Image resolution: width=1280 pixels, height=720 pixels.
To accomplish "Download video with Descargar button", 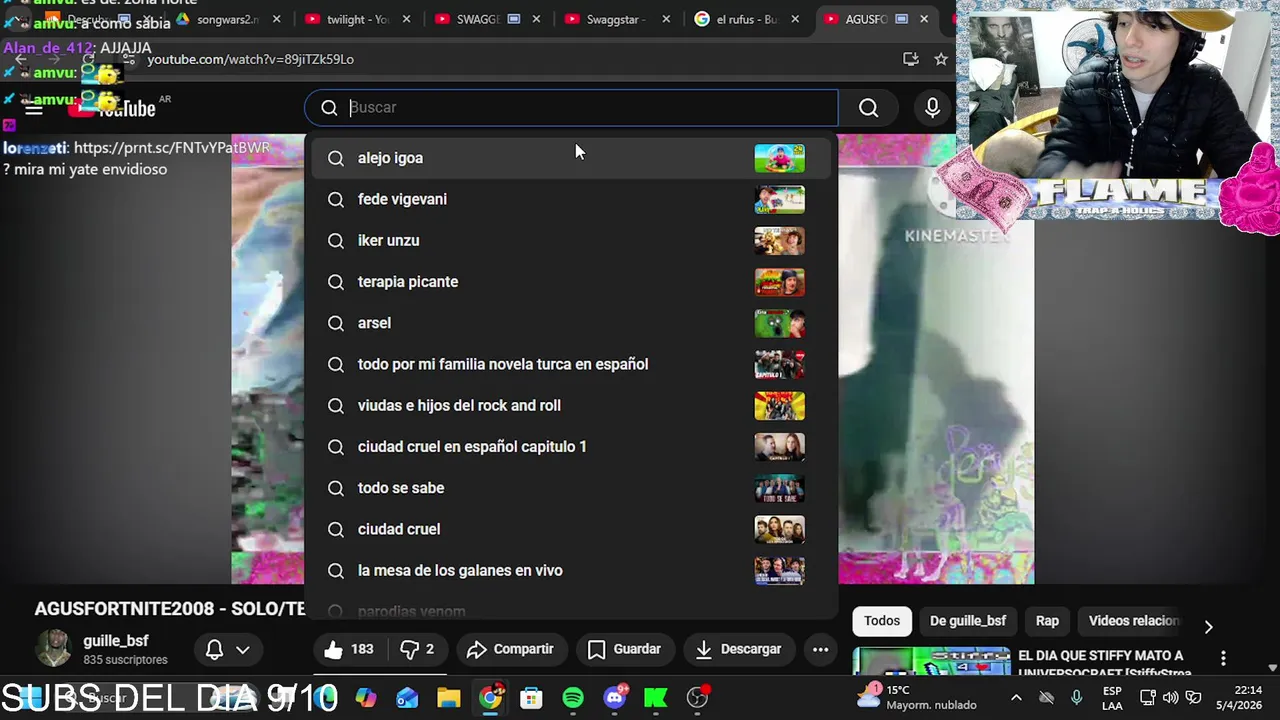I will (x=738, y=649).
